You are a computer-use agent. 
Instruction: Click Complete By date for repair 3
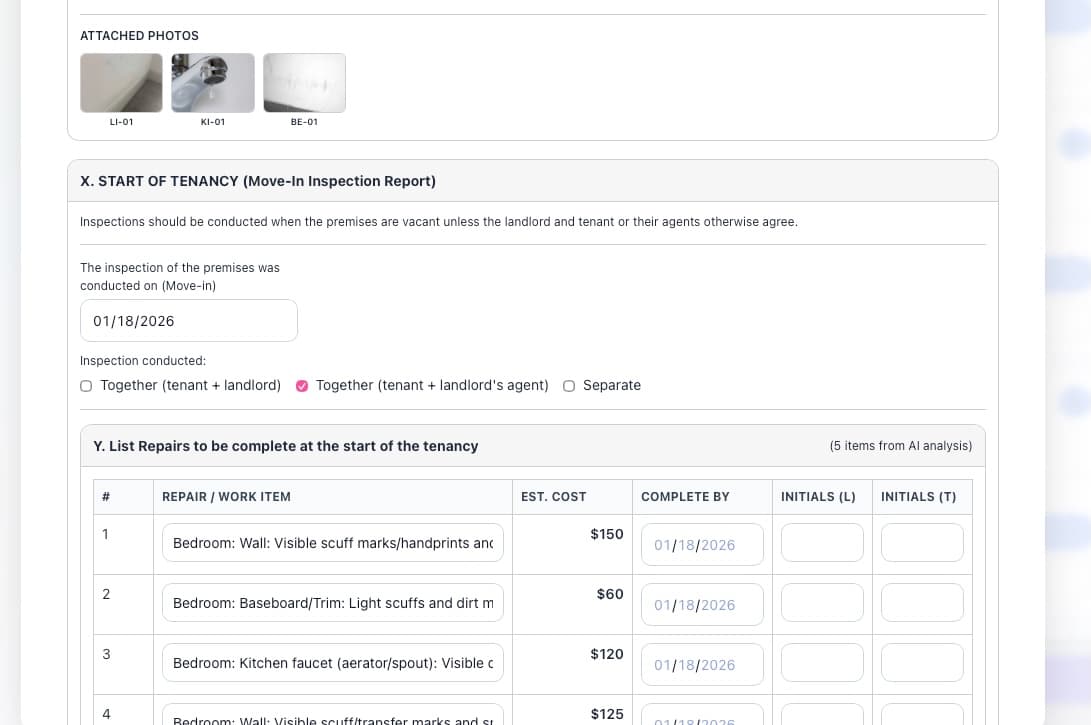pos(702,665)
